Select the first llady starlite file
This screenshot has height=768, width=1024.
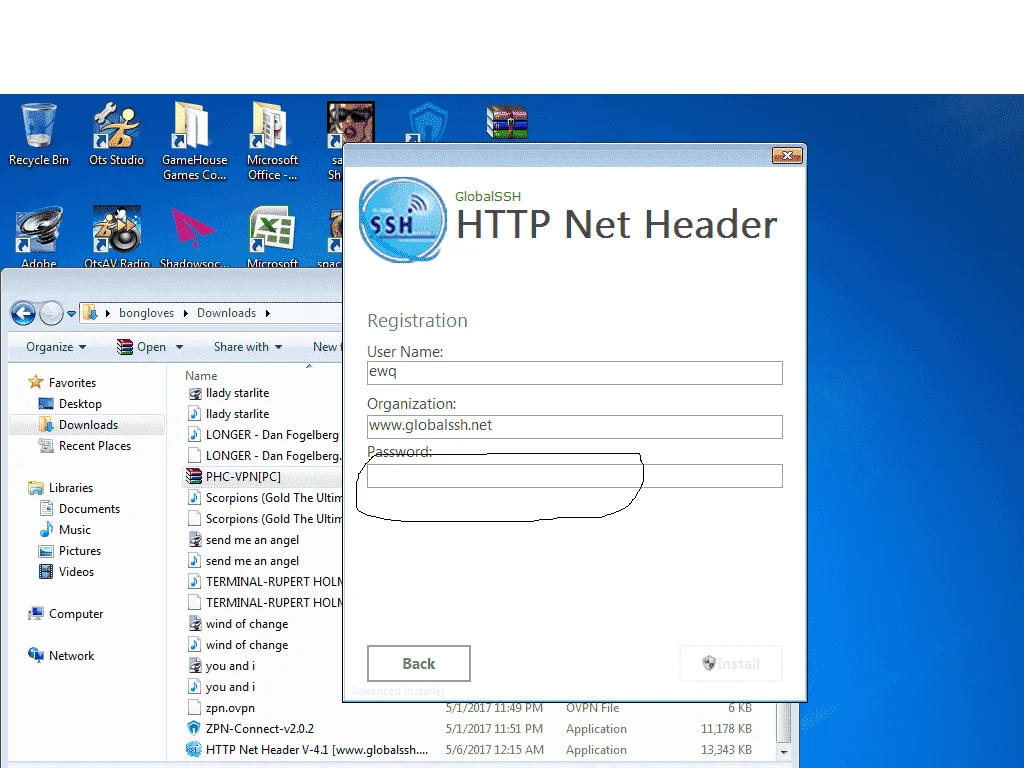(229, 393)
